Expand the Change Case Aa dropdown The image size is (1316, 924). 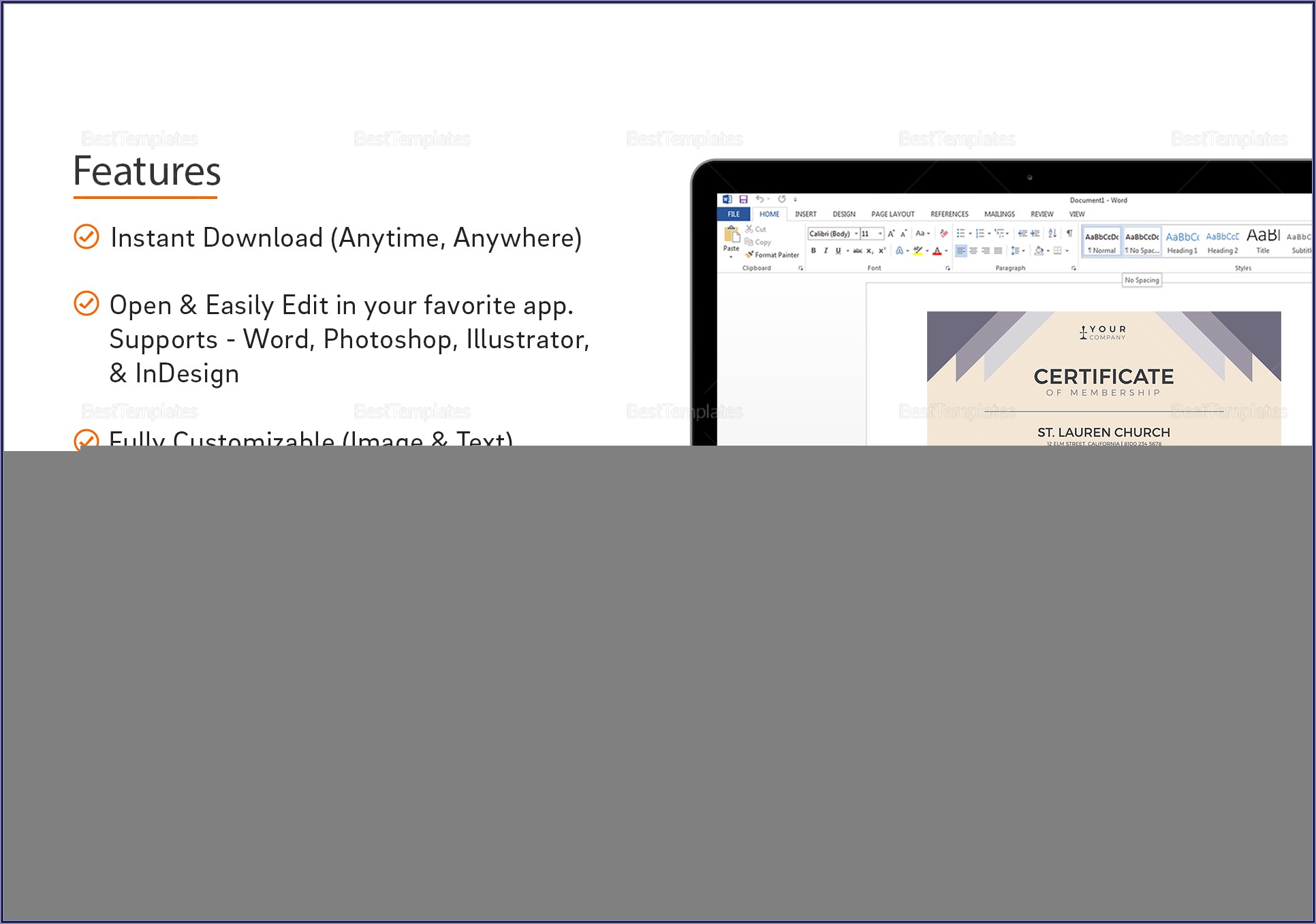click(923, 233)
